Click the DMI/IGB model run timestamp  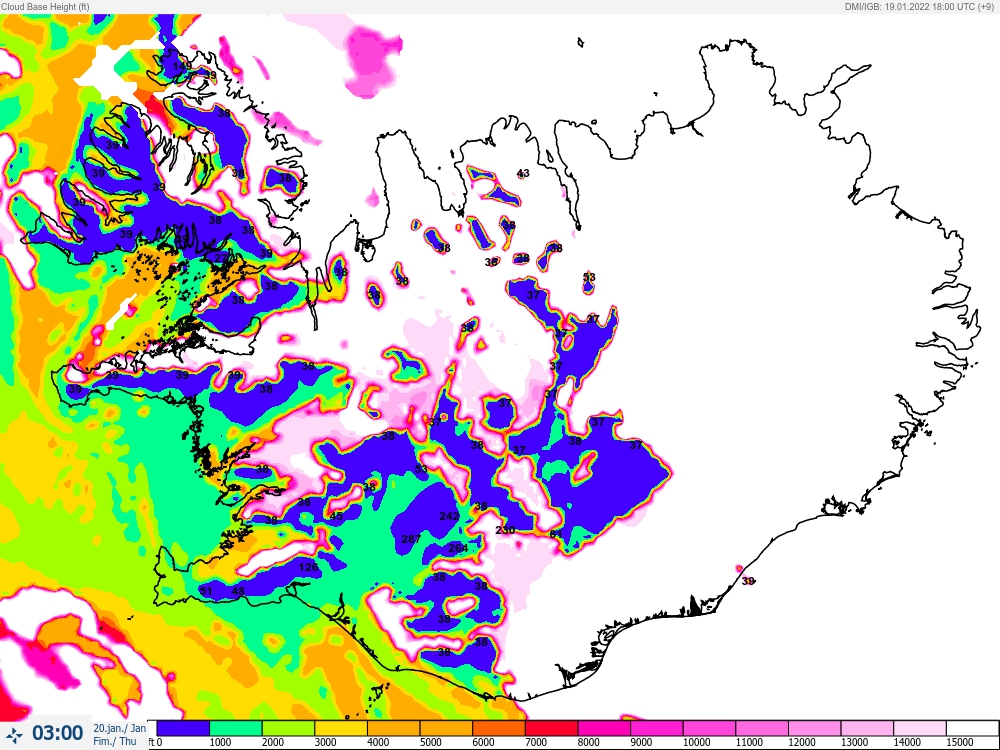[918, 6]
